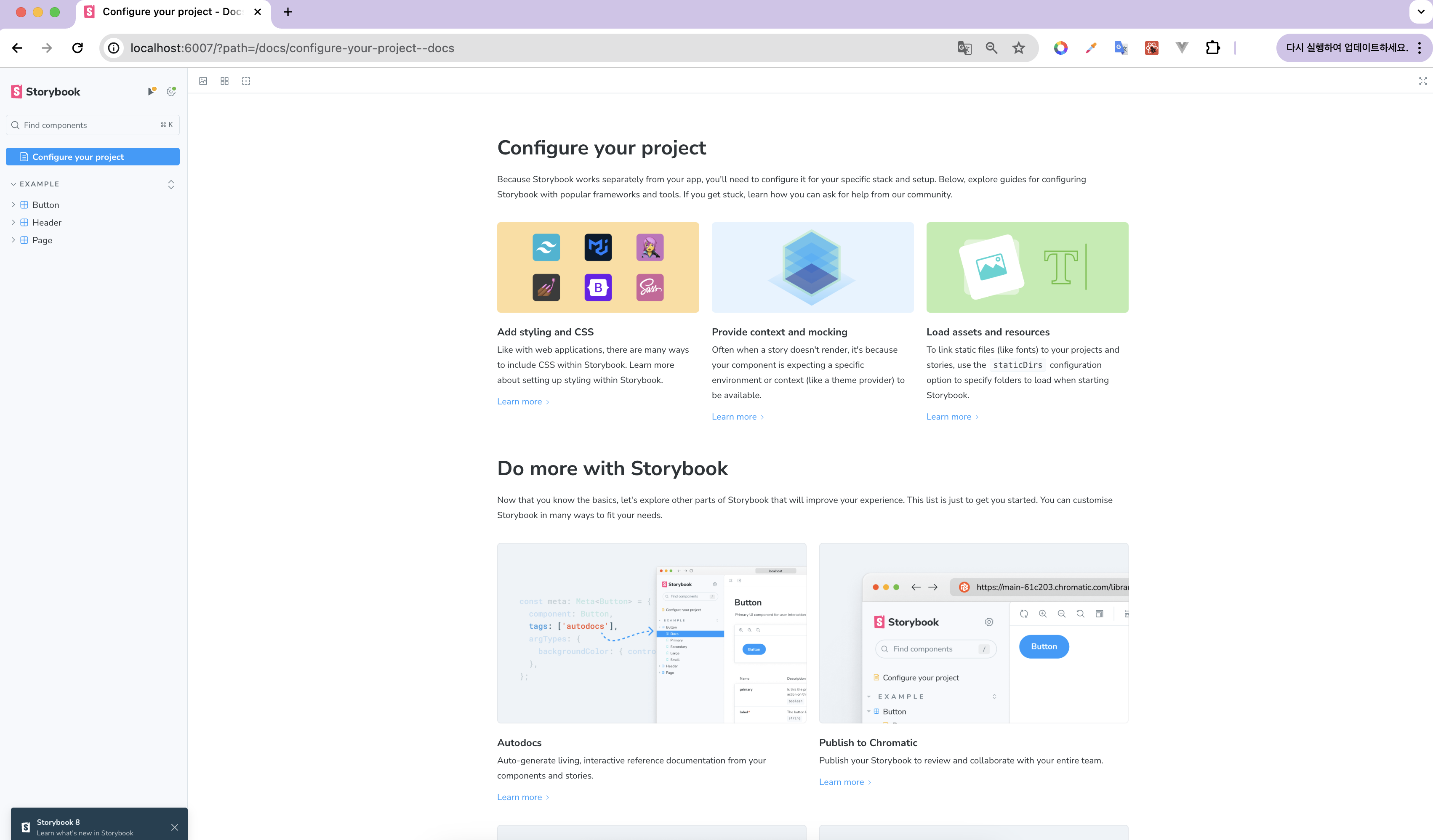The width and height of the screenshot is (1433, 840).
Task: Select the Configure your project docs entry
Action: [93, 157]
